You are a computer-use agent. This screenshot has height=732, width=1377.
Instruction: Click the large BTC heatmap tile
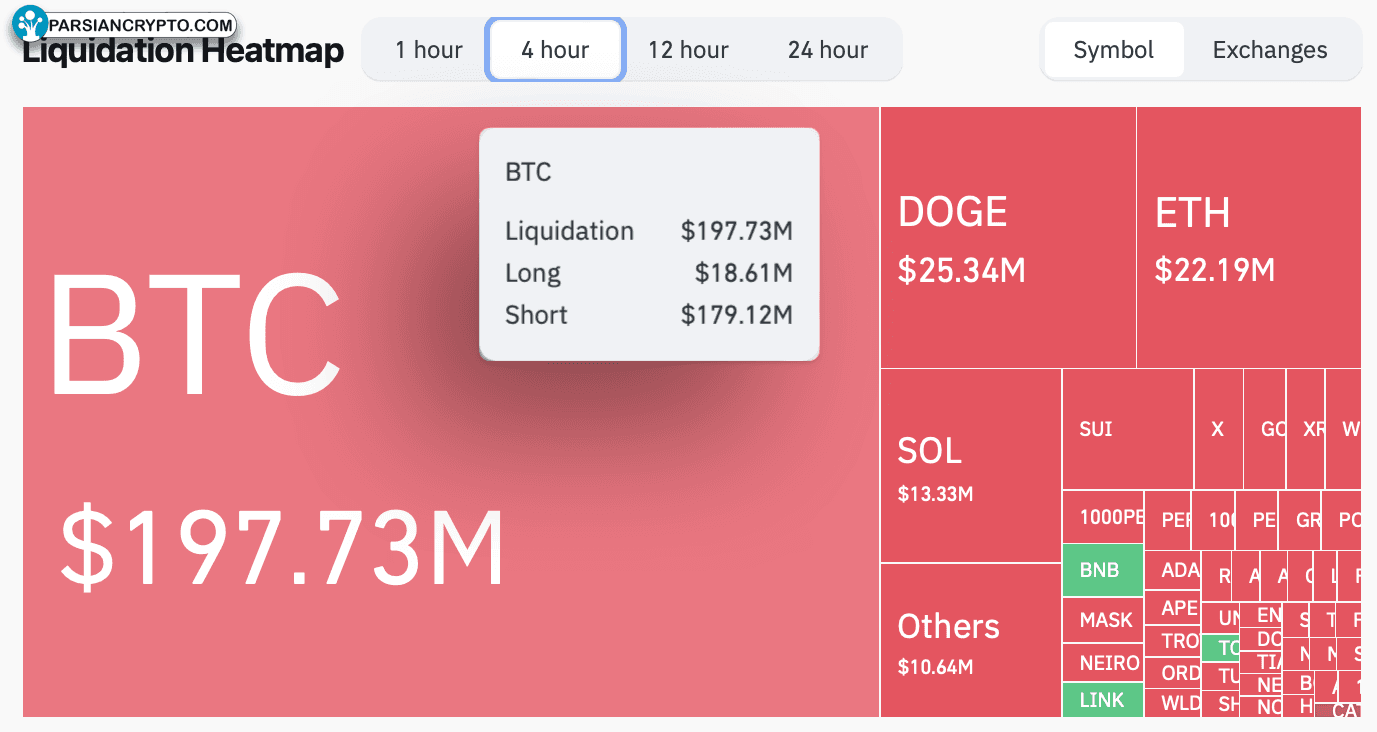pyautogui.click(x=451, y=412)
